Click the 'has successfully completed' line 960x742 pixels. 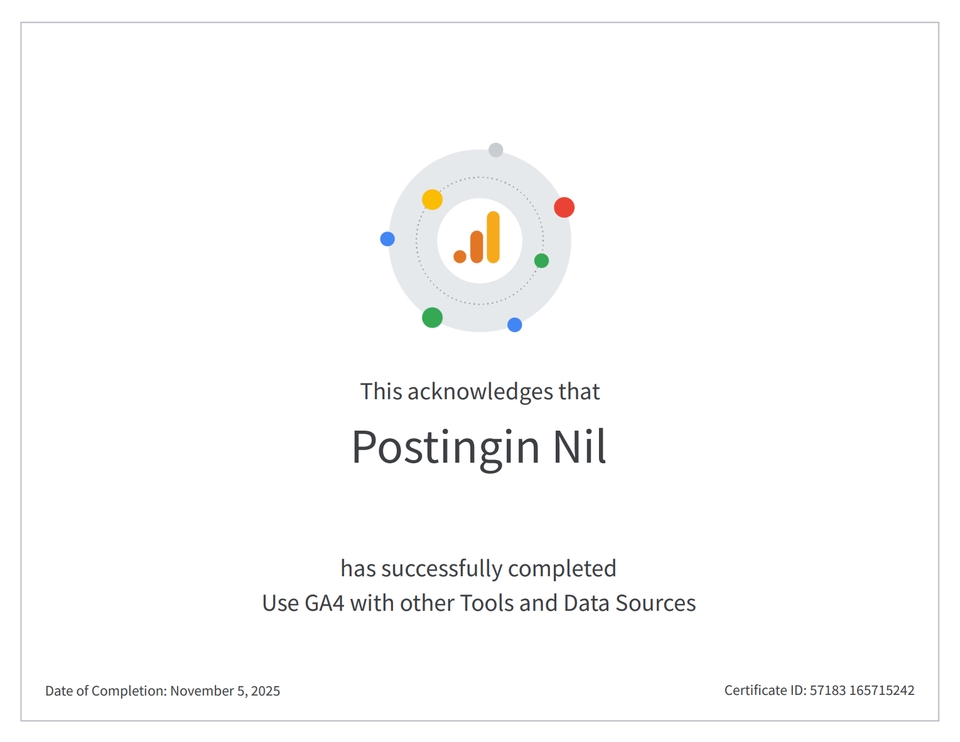coord(478,568)
